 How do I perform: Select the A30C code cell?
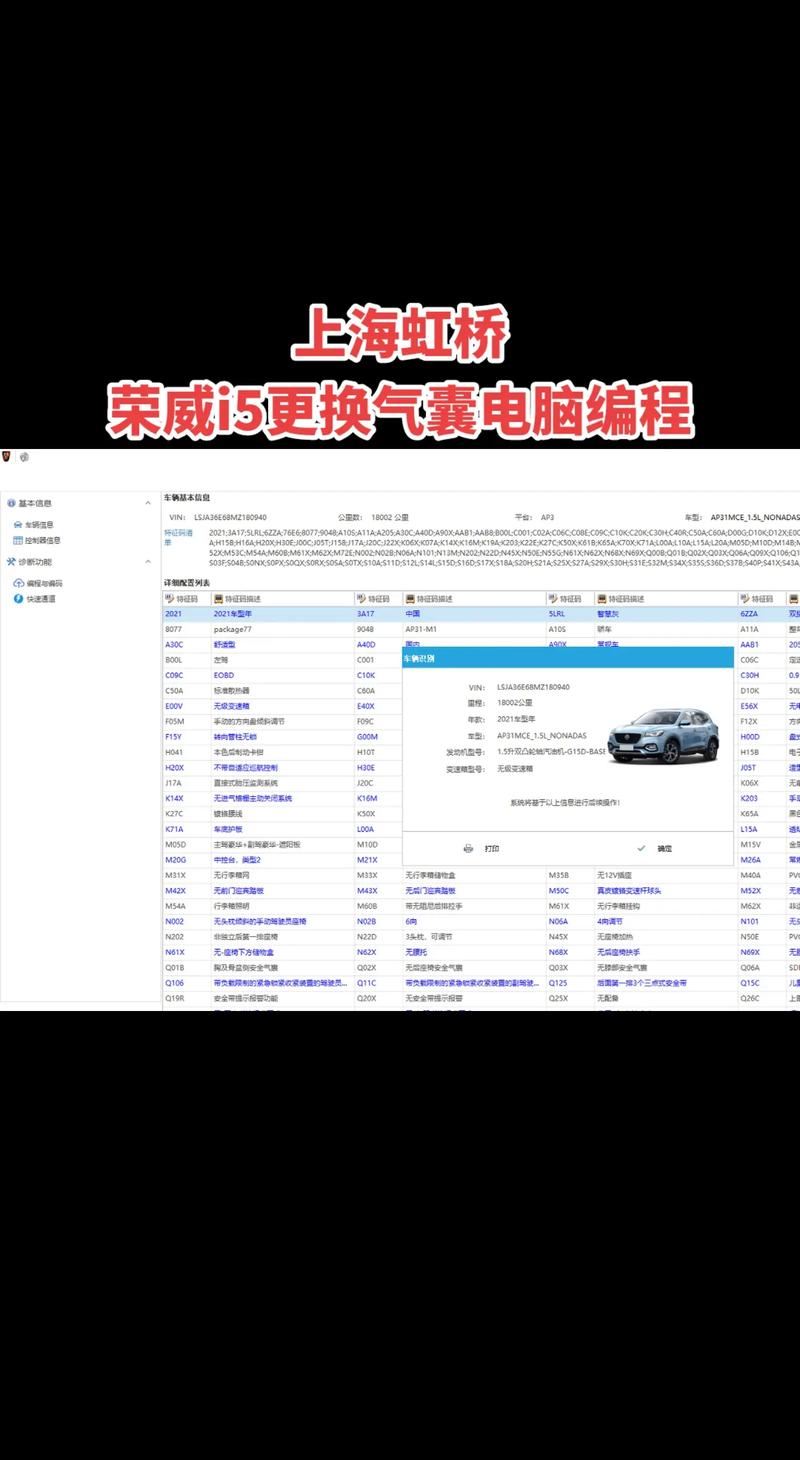point(186,644)
